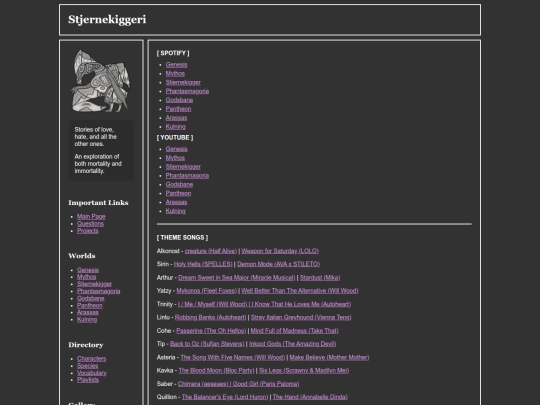Open the Projects link in sidebar
The width and height of the screenshot is (540, 405).
pos(87,231)
